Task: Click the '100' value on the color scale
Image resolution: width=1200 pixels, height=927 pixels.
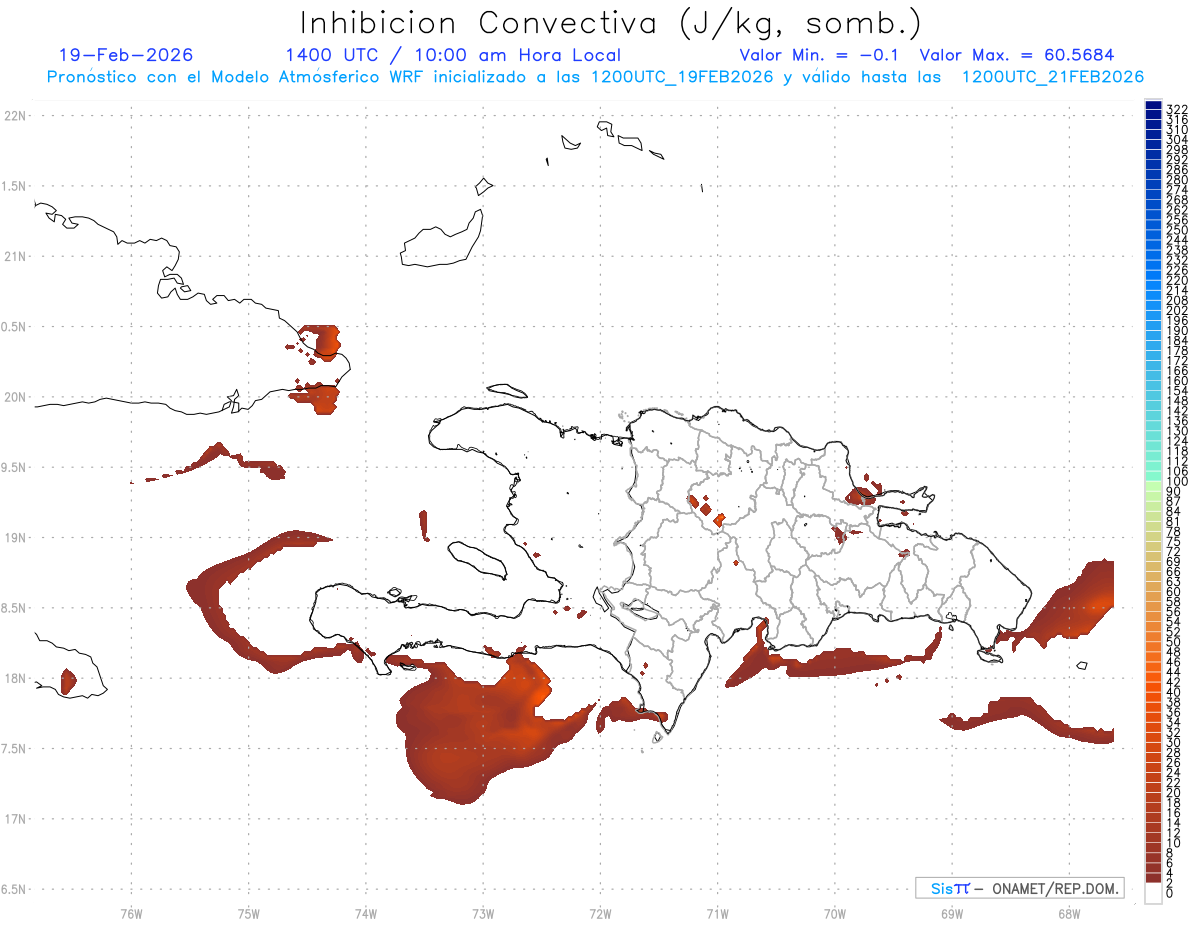Action: pyautogui.click(x=1177, y=482)
